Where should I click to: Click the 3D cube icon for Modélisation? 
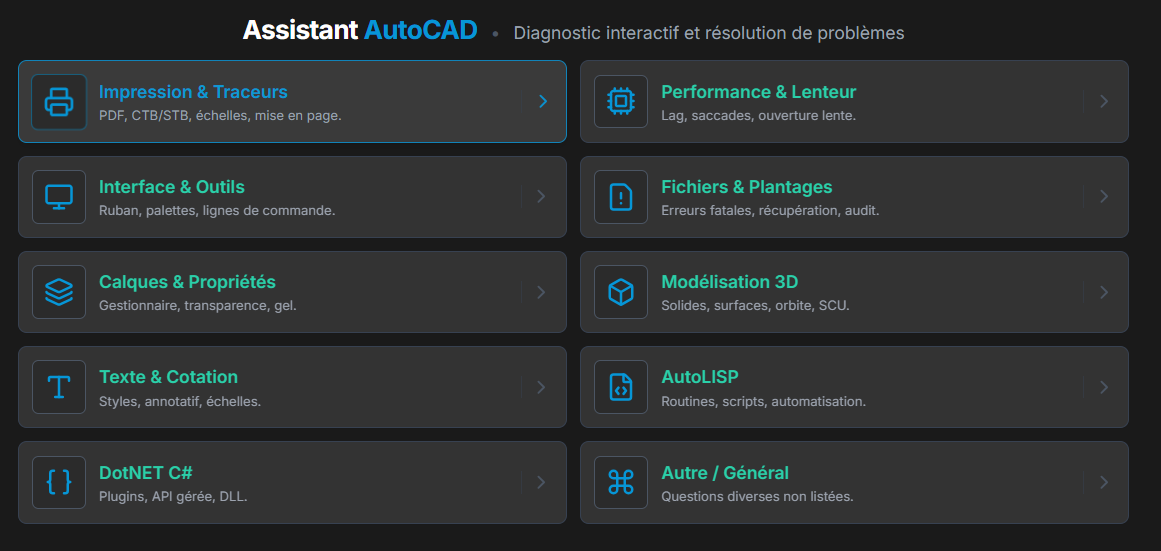pos(621,292)
